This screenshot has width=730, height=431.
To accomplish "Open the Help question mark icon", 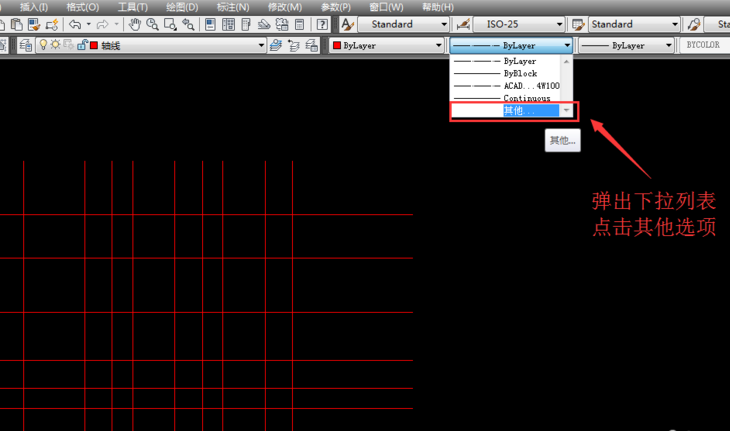I will (x=322, y=24).
